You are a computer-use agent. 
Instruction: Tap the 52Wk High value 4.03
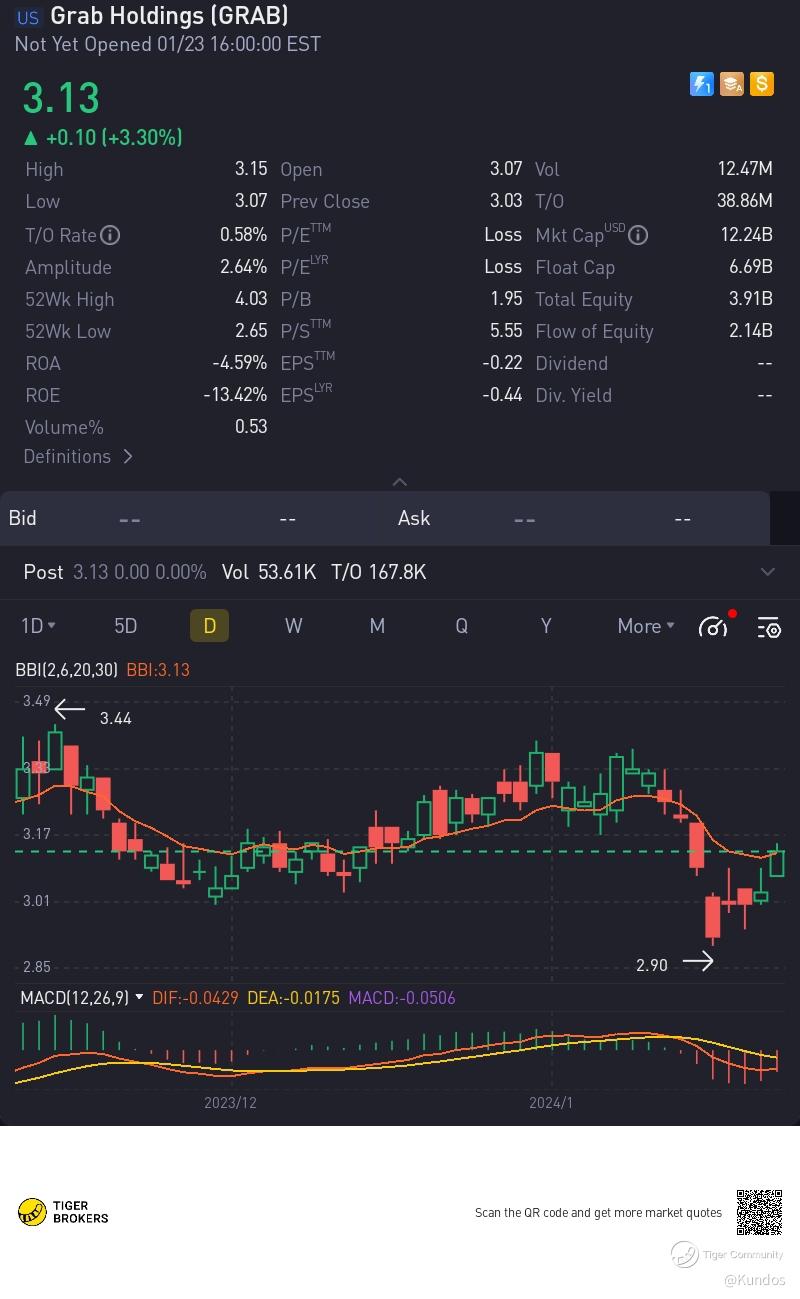250,299
